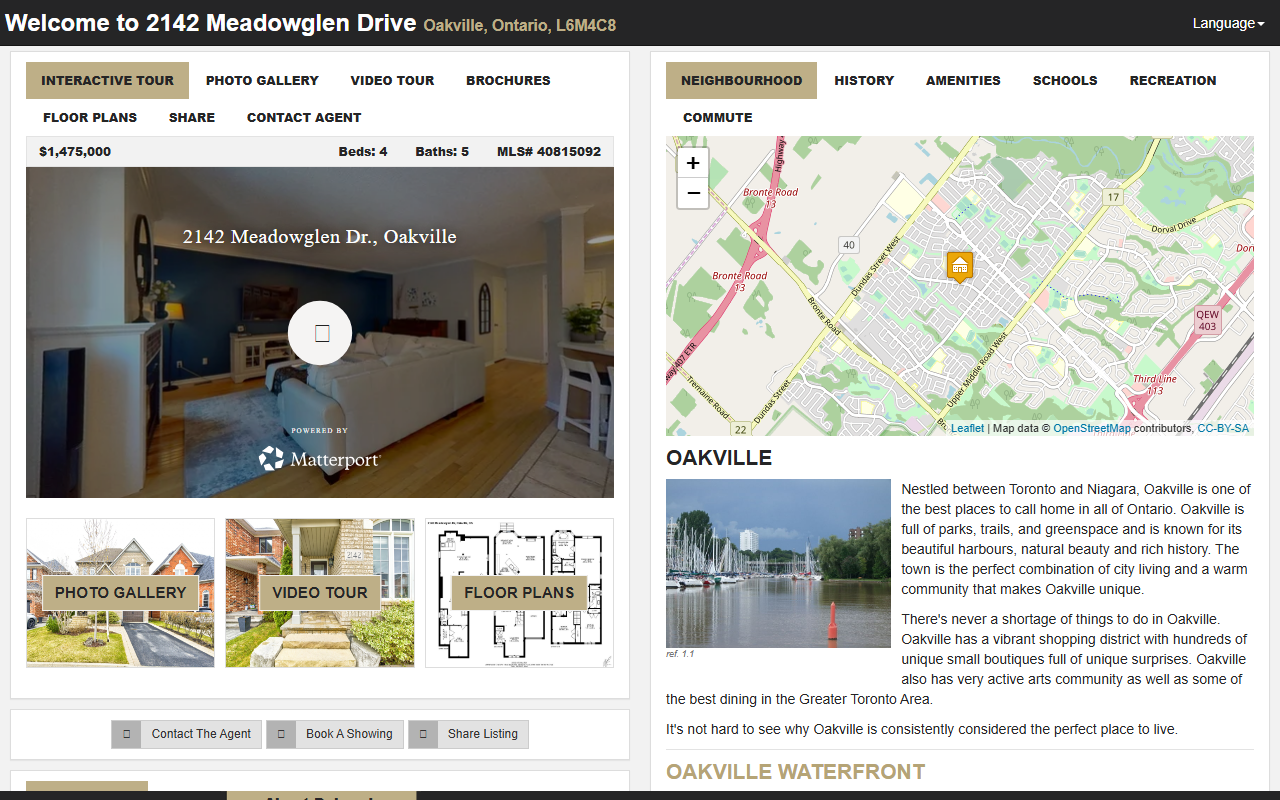The width and height of the screenshot is (1280, 800).
Task: Open the Photo Gallery thumbnail
Action: click(120, 592)
